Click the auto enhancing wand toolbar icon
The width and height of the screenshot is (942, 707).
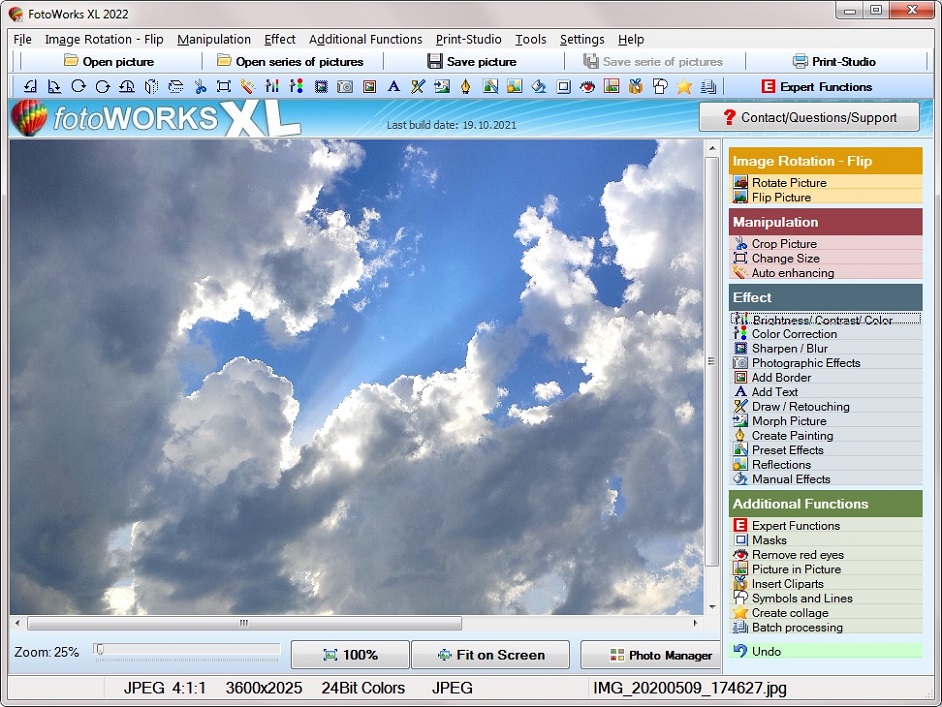[247, 87]
